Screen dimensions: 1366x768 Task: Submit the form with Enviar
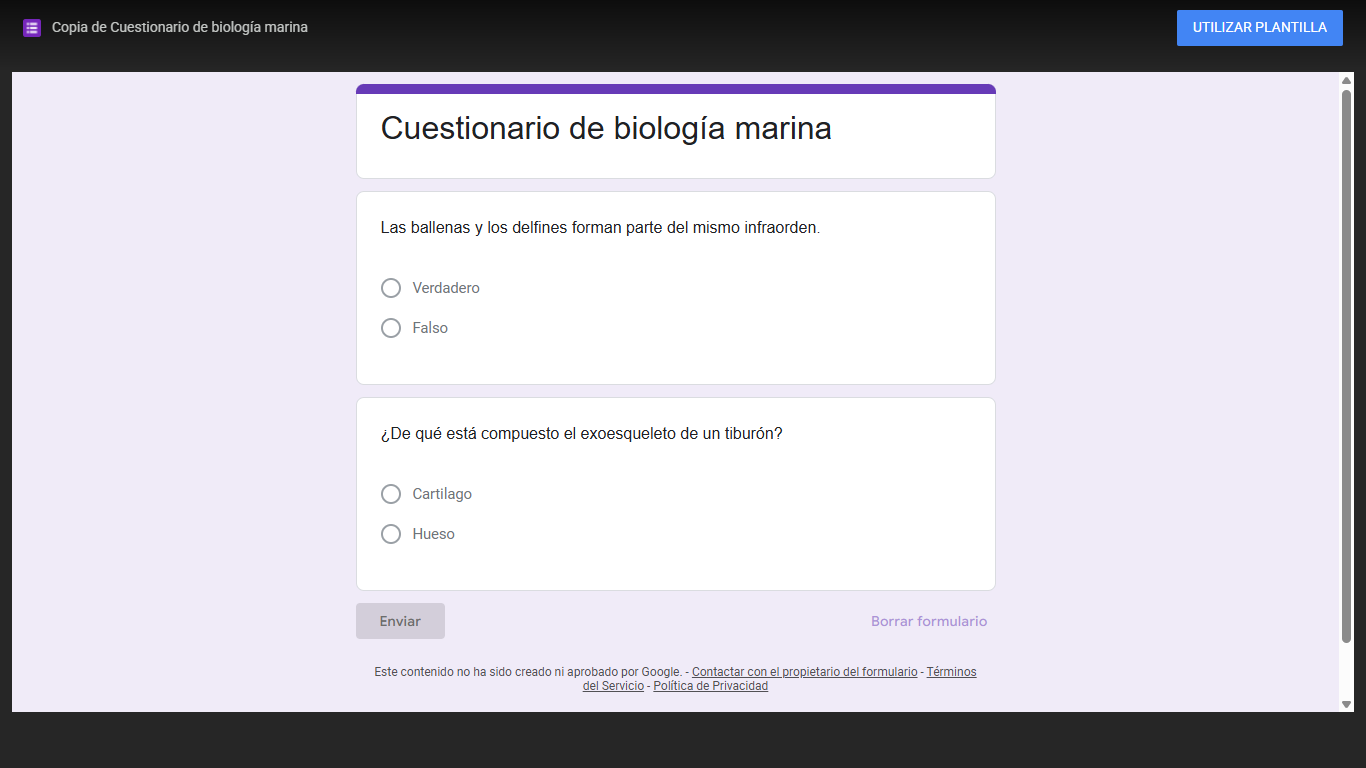(400, 621)
